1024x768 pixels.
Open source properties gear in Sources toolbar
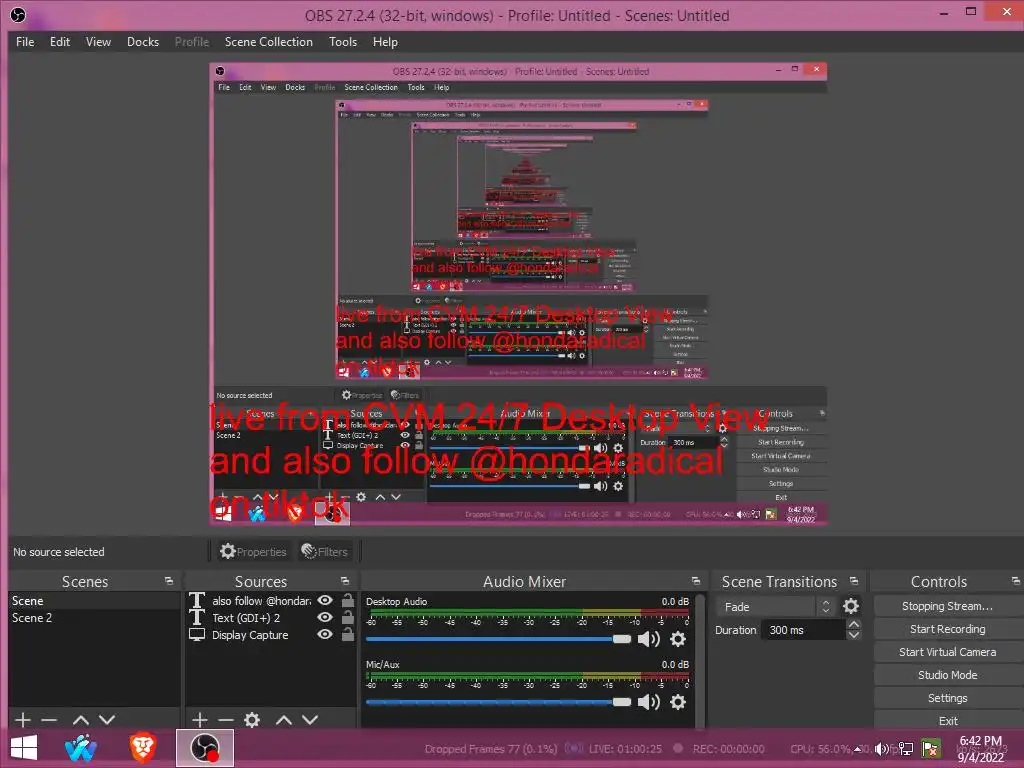(252, 720)
